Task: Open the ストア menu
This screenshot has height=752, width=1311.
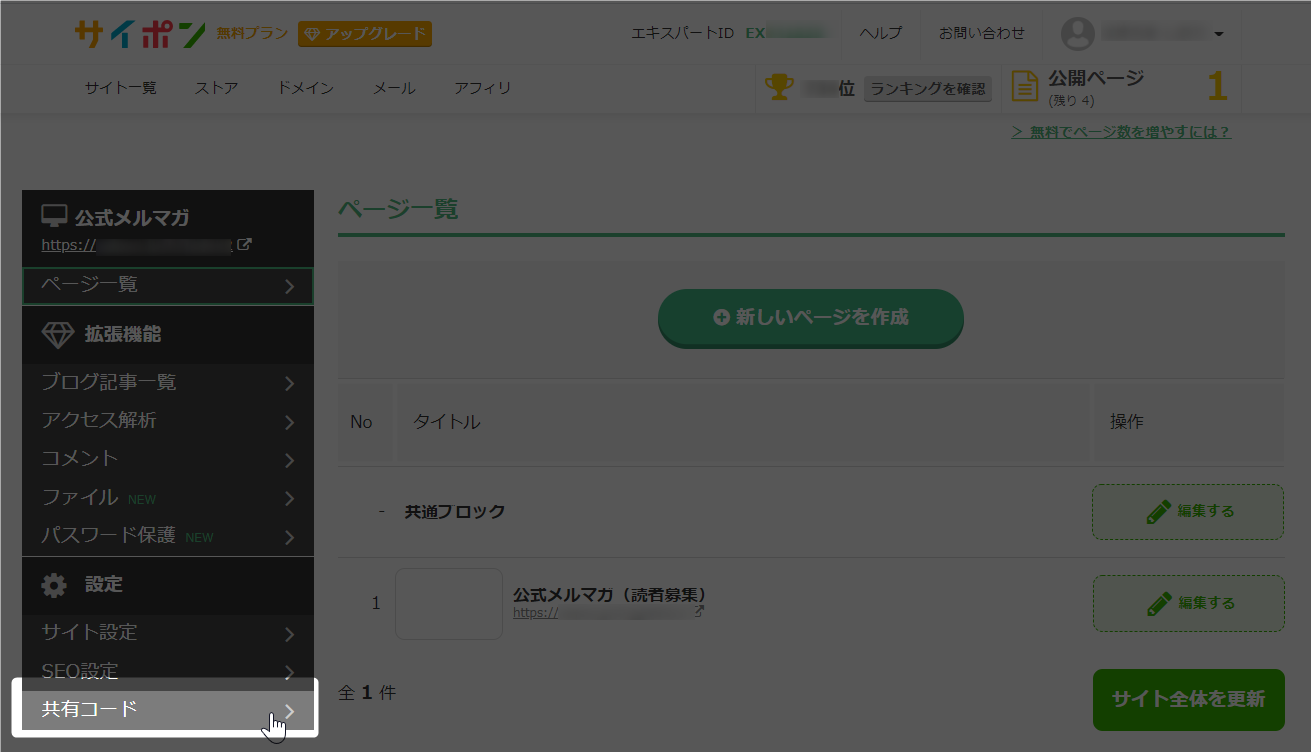Action: (x=217, y=88)
